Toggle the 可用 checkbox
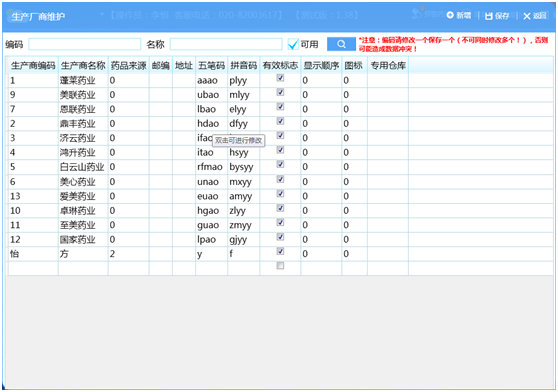 293,44
